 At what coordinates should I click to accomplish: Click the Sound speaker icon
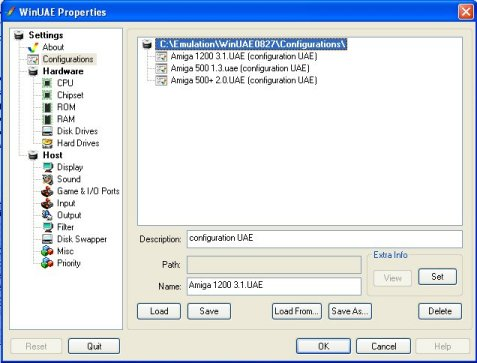pyautogui.click(x=47, y=179)
